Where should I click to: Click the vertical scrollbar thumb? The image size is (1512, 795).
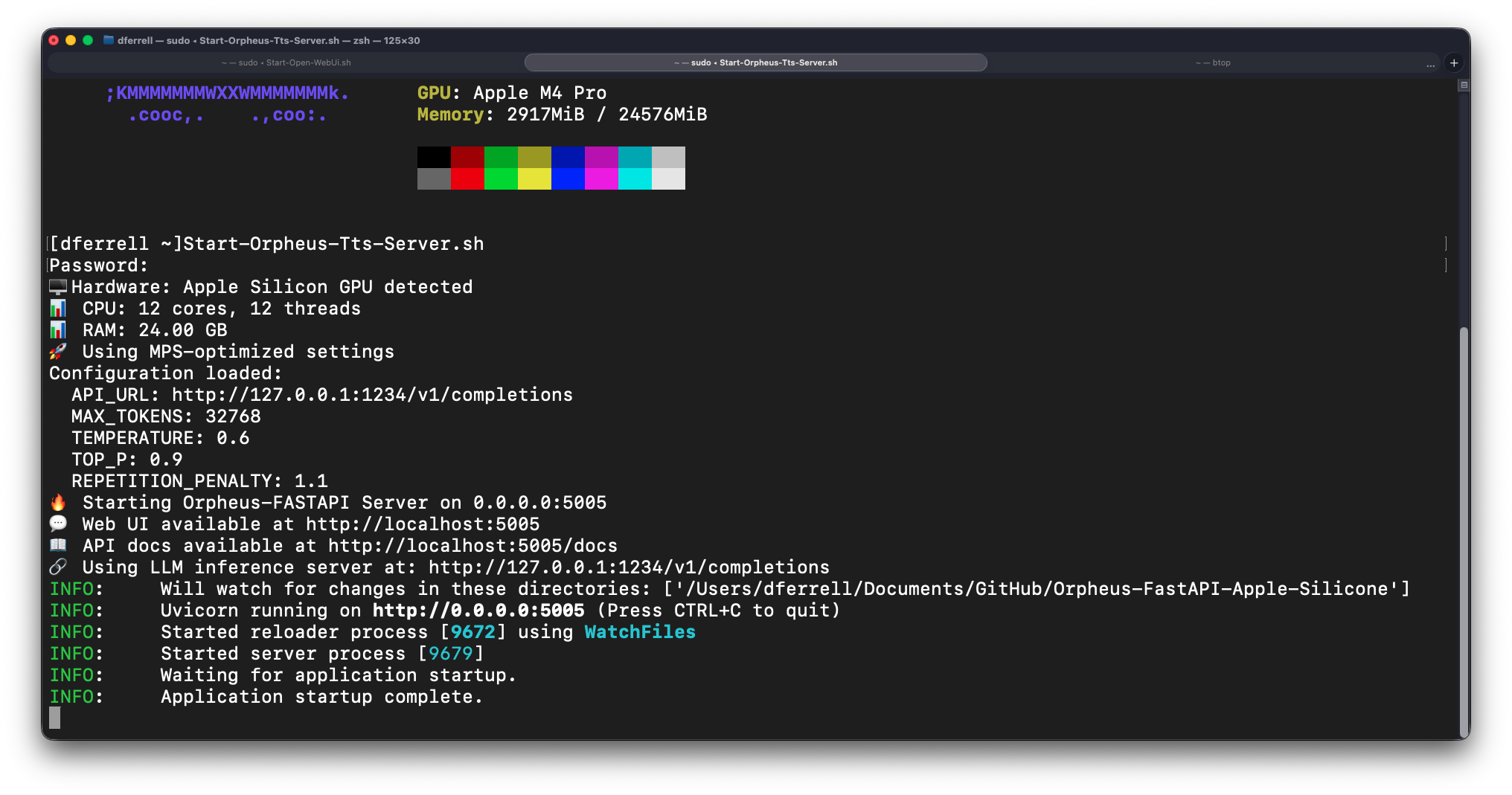1464,521
